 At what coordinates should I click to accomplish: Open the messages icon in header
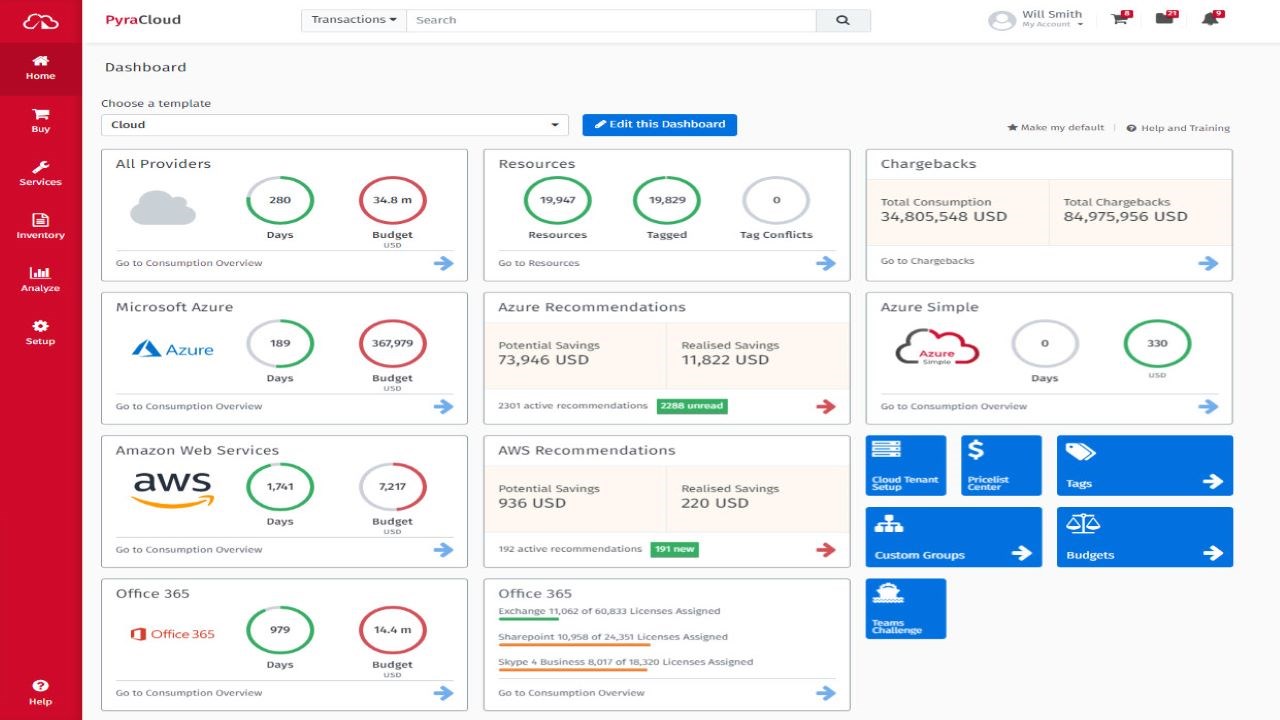[1164, 19]
